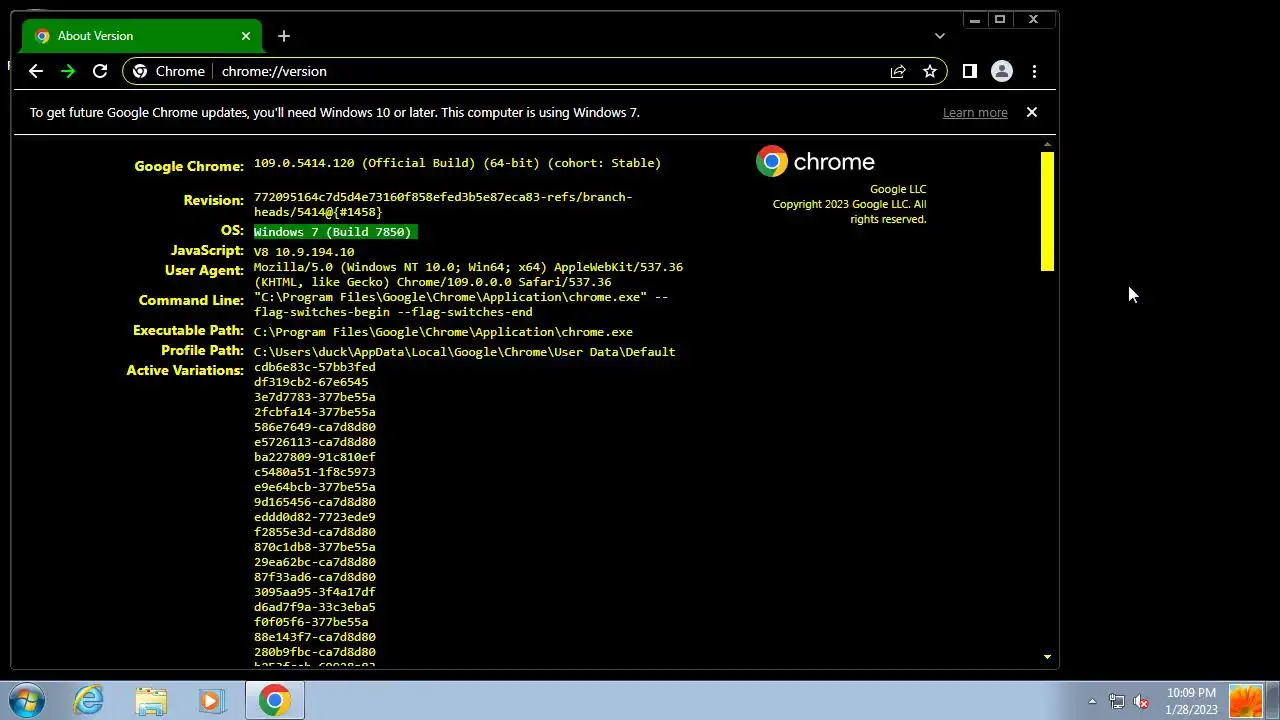The width and height of the screenshot is (1280, 720).
Task: Click the User Agent label
Action: (204, 270)
